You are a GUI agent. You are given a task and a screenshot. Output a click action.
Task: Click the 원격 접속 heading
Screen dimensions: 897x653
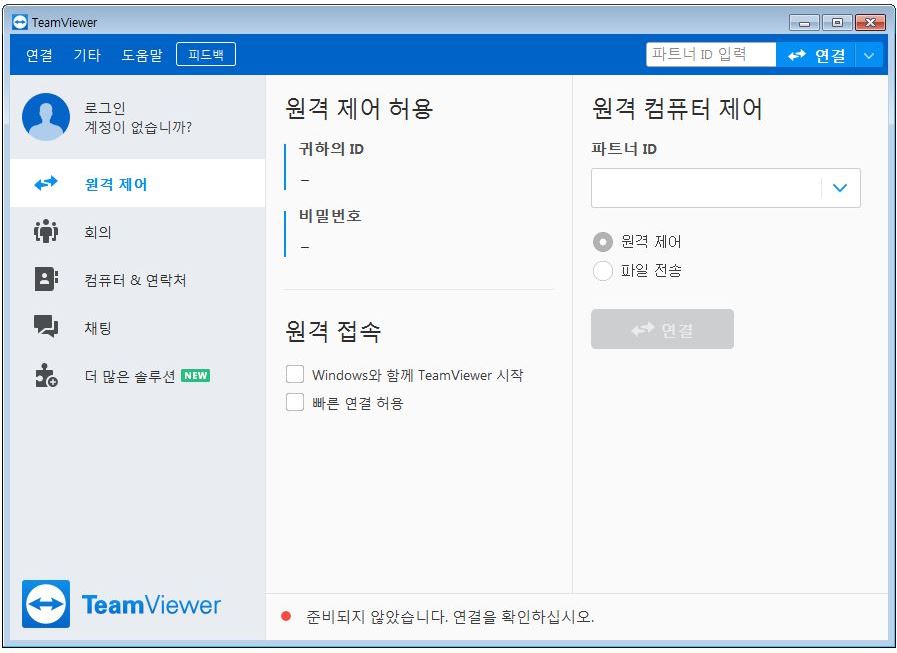pyautogui.click(x=333, y=331)
